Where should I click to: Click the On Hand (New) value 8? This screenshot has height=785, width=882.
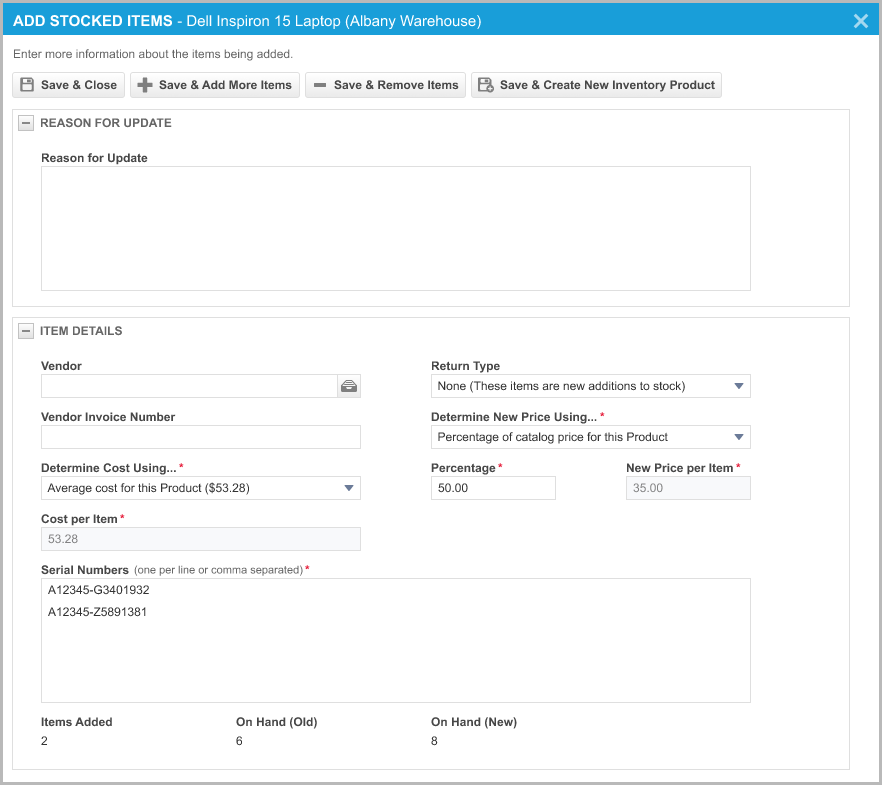click(434, 741)
